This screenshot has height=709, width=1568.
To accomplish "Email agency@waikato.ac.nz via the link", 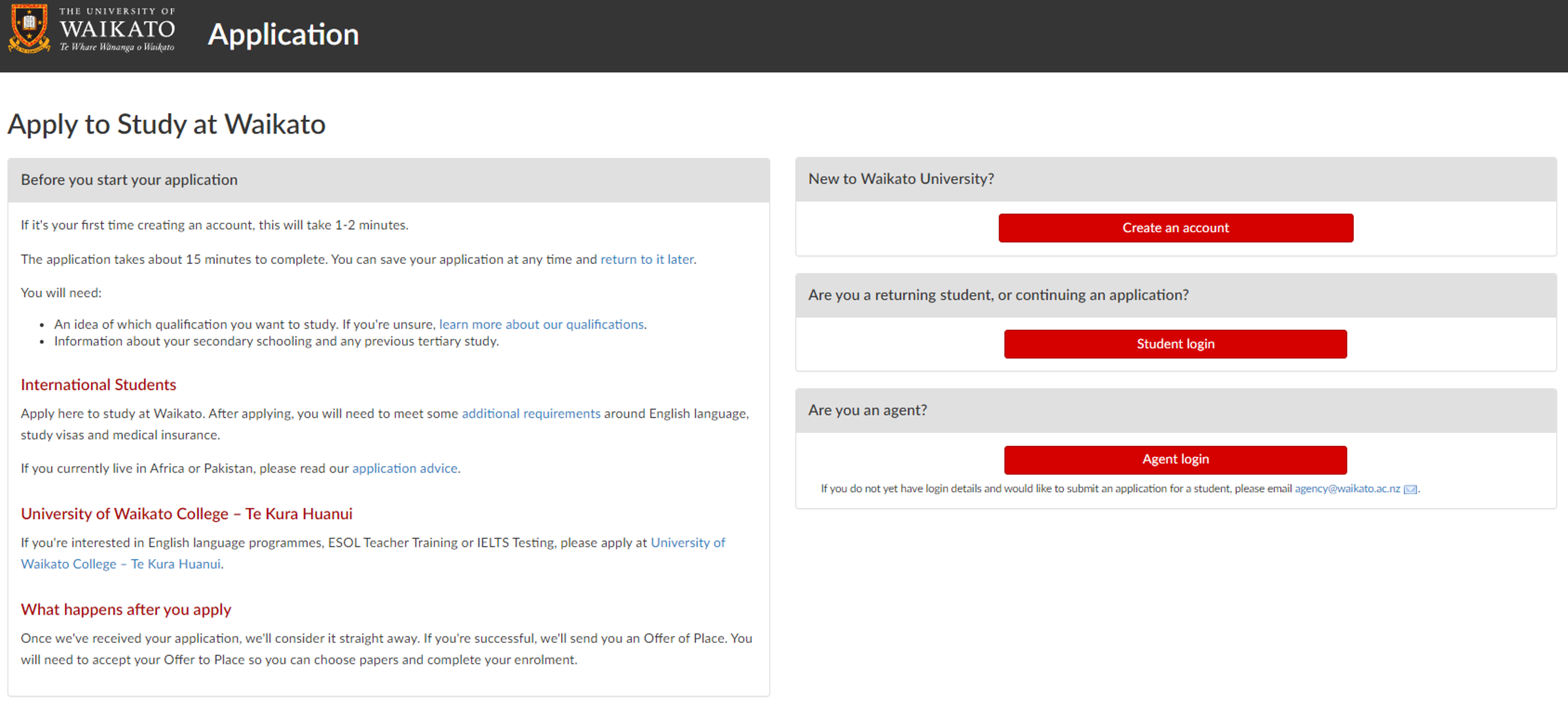I will [x=1347, y=488].
